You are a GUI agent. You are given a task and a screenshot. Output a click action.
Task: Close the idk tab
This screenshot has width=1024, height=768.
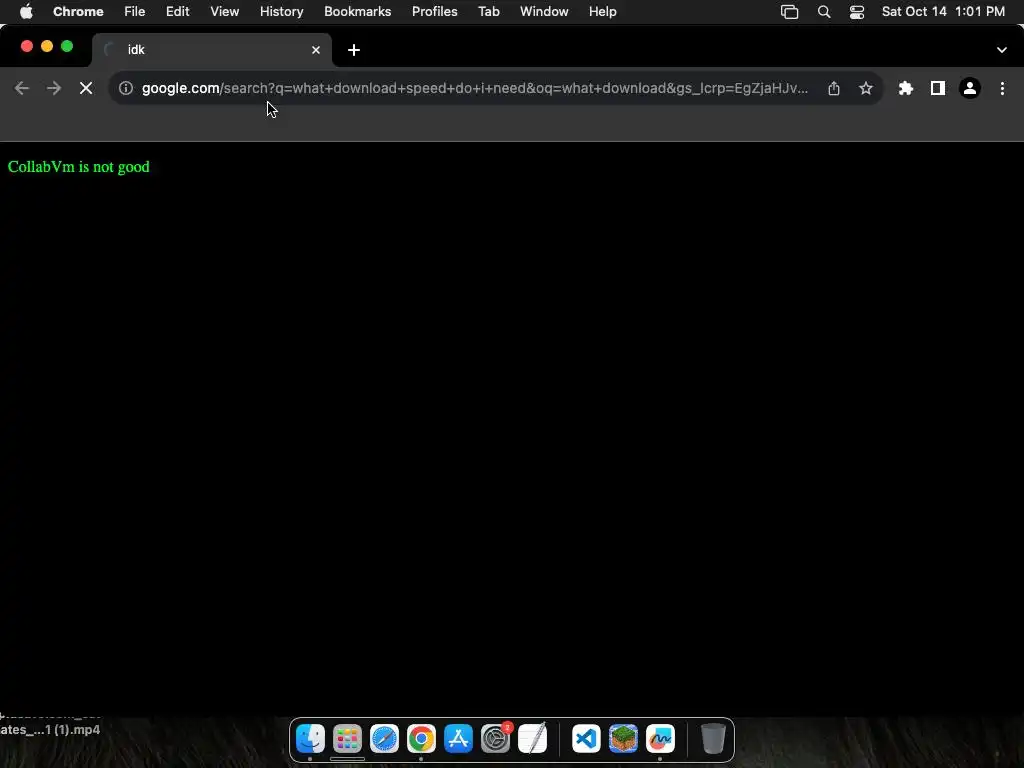[x=316, y=50]
